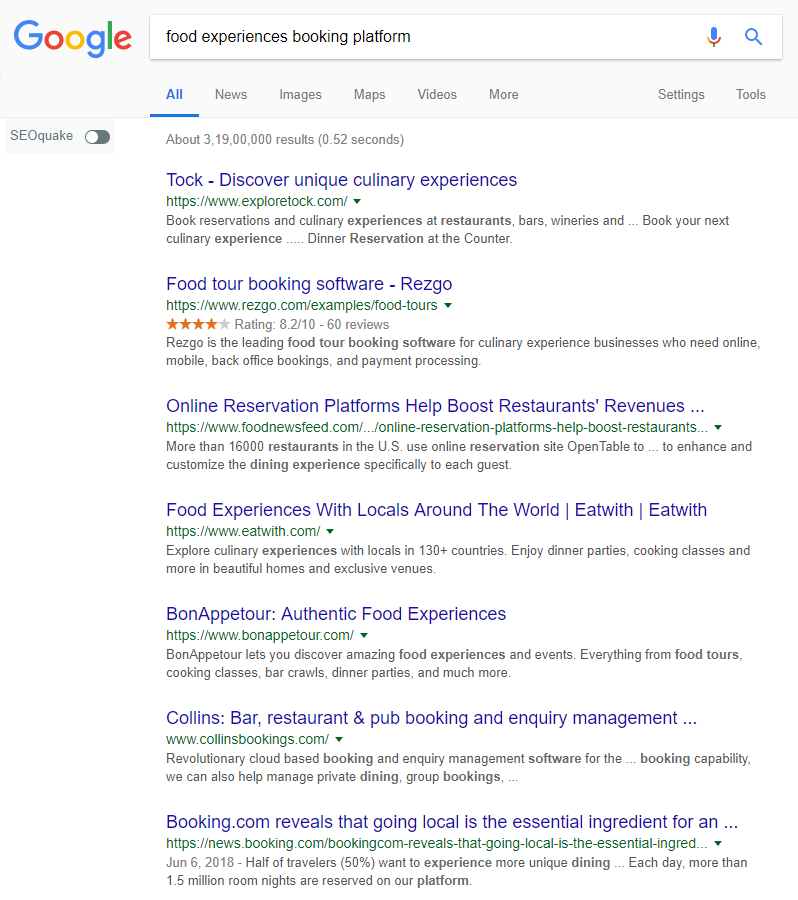Click the Rezgo star rating
This screenshot has width=798, height=900.
coord(198,324)
